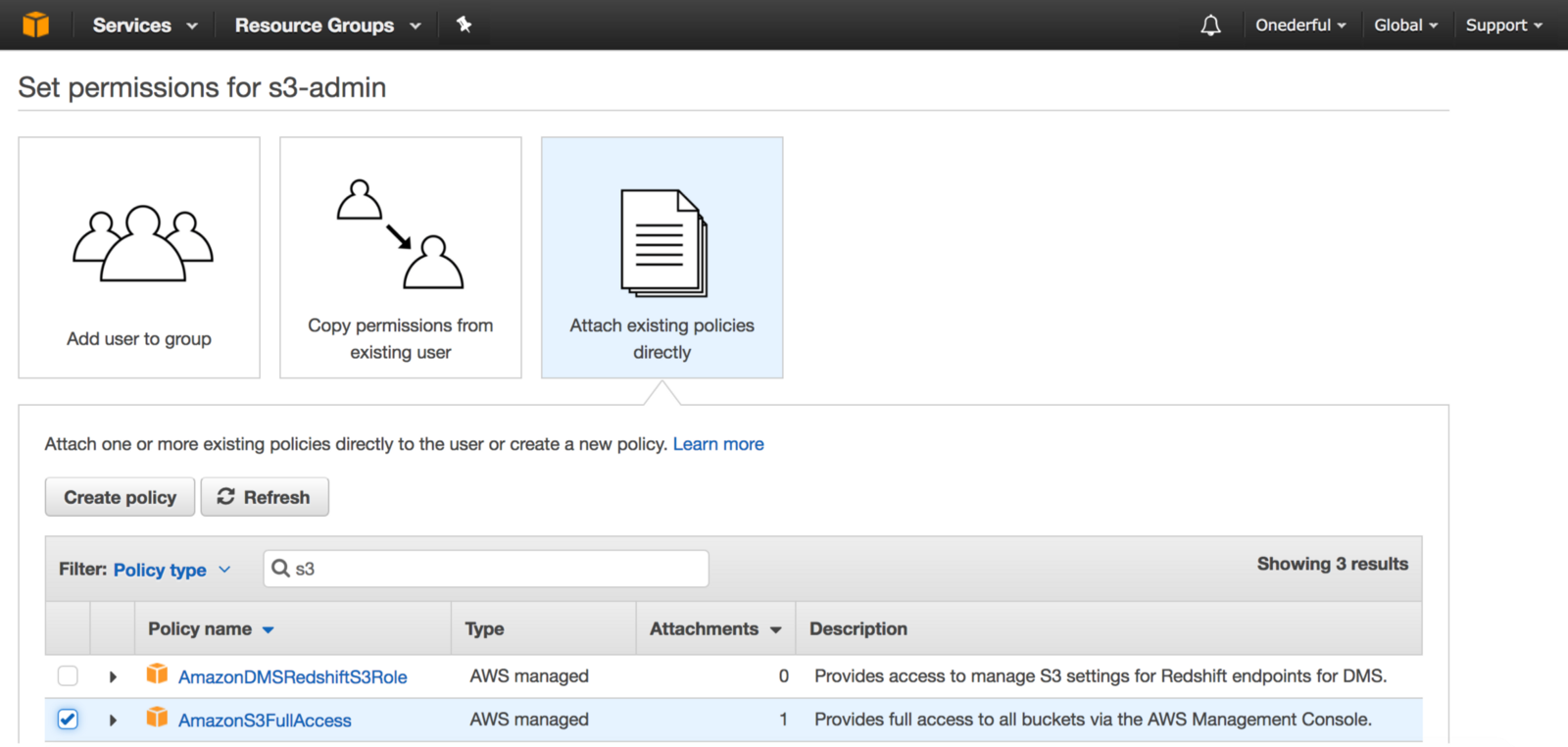Click the search magnifier icon in filter
This screenshot has width=1568, height=747.
tap(280, 569)
